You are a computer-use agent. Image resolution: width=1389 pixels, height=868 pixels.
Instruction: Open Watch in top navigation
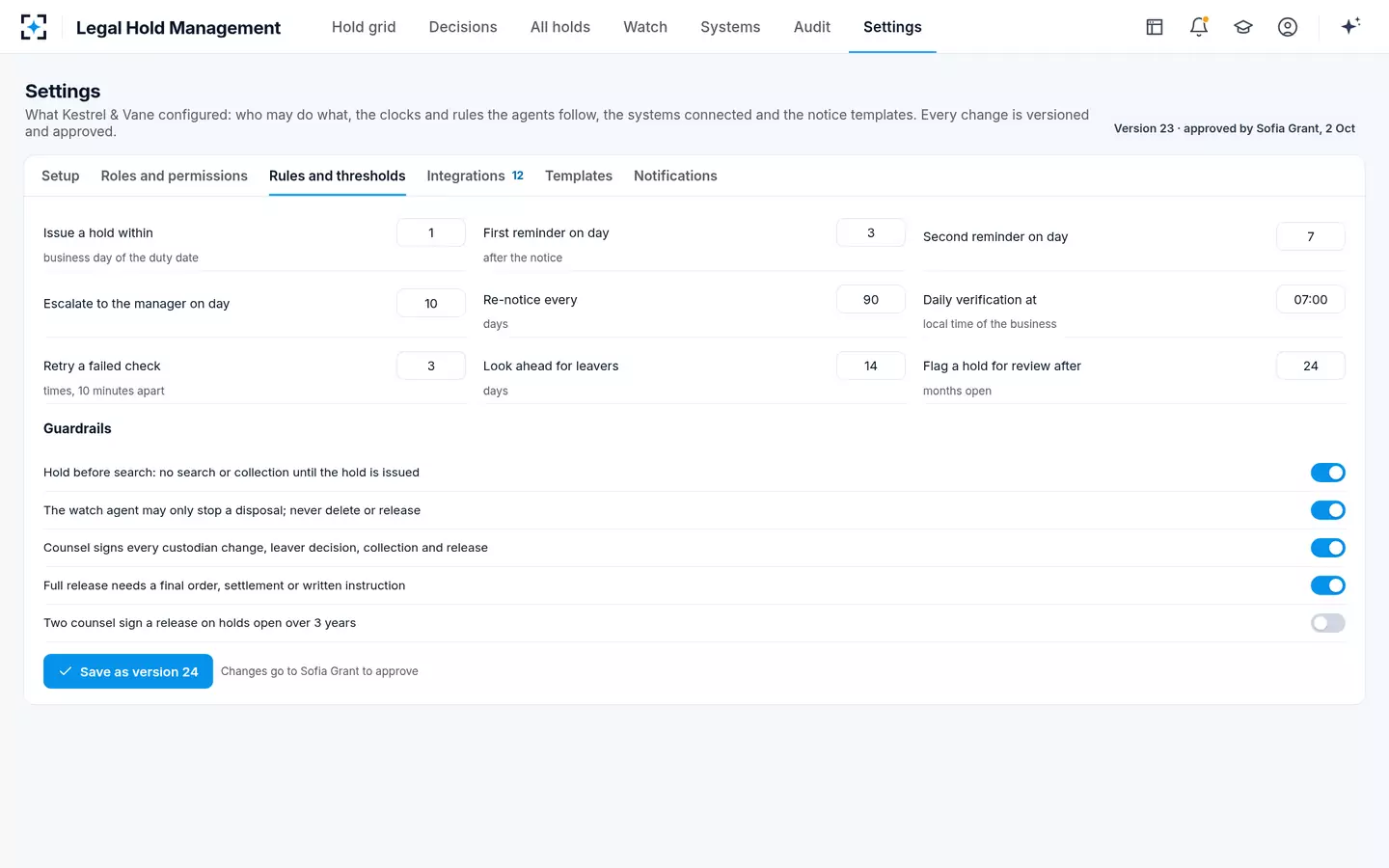645,27
